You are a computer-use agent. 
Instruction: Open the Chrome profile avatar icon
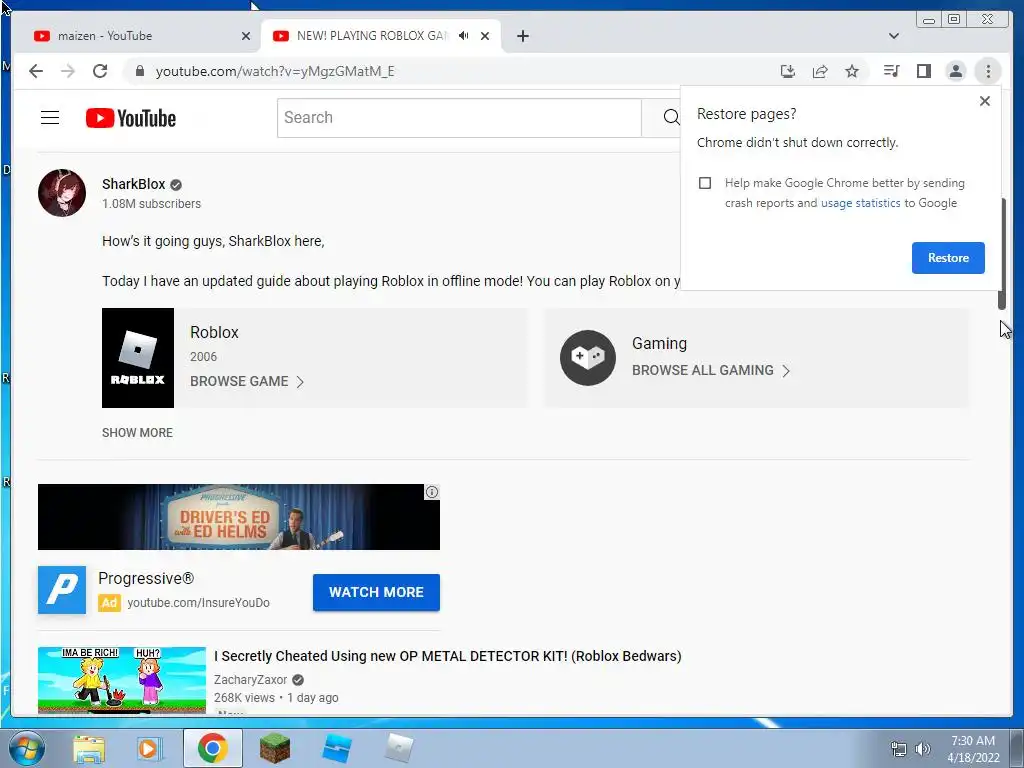point(955,71)
